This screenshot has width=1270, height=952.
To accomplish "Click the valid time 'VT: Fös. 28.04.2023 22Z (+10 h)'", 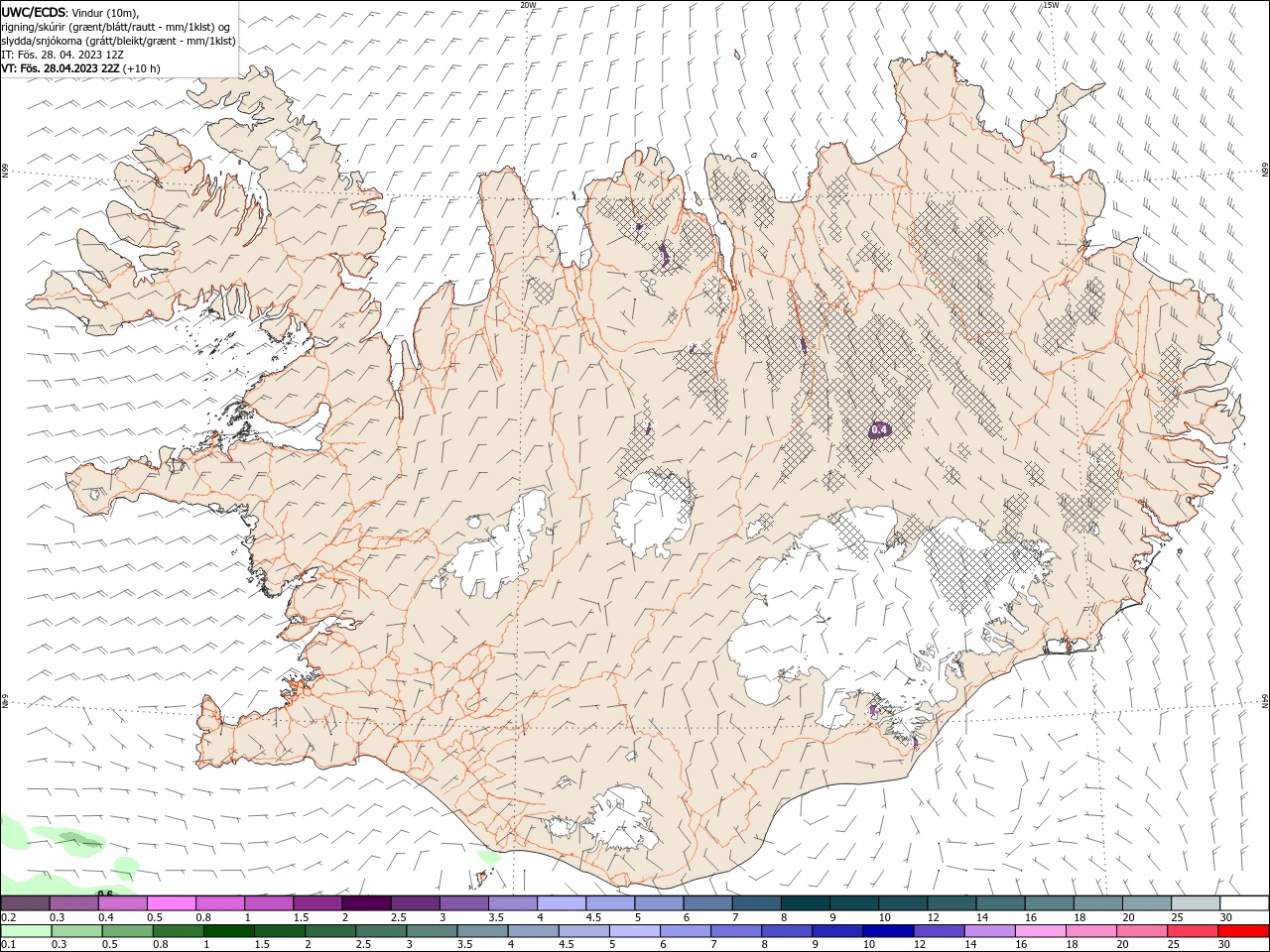I will pos(80,68).
